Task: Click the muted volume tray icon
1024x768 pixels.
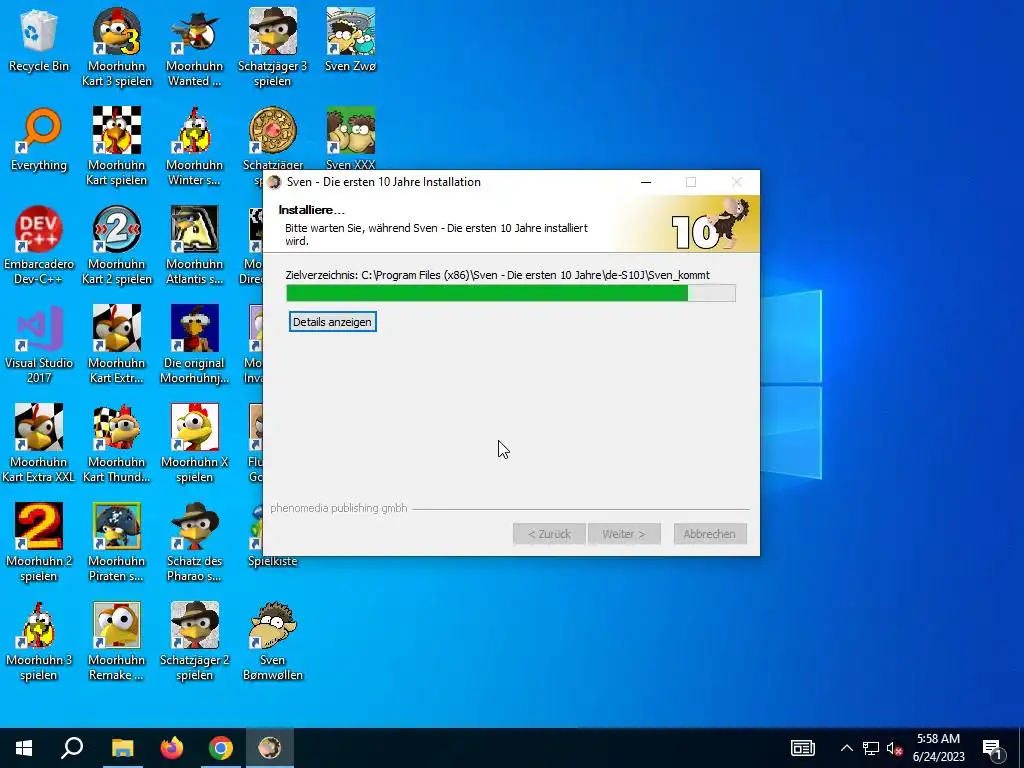Action: pyautogui.click(x=894, y=748)
